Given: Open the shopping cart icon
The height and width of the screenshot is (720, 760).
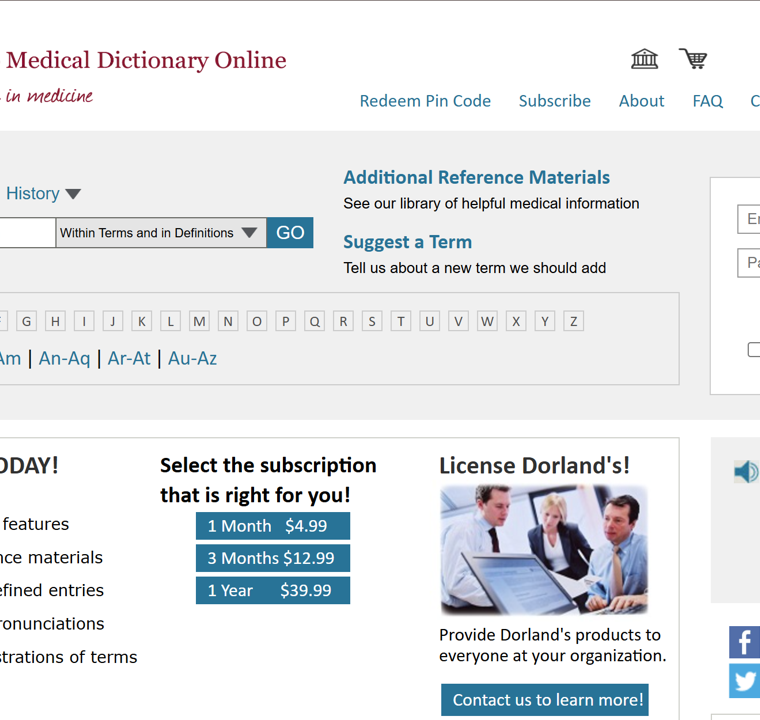Looking at the screenshot, I should 693,59.
